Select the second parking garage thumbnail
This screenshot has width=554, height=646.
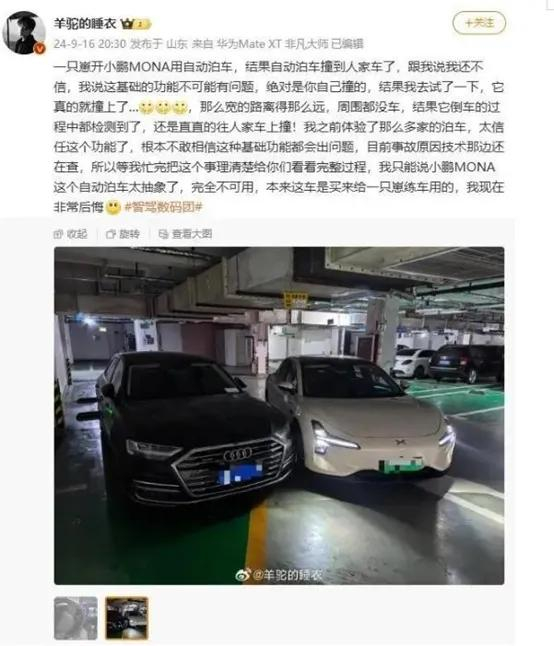point(126,618)
